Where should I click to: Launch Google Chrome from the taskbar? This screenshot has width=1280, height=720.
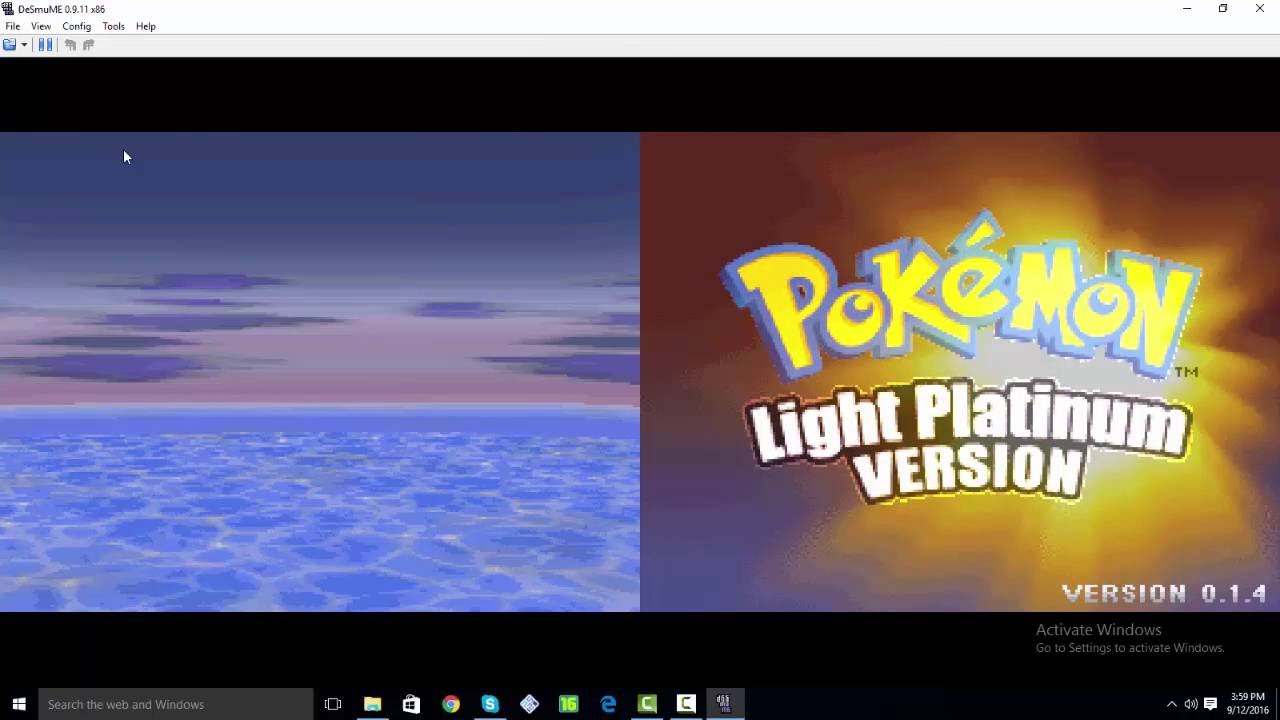point(451,704)
